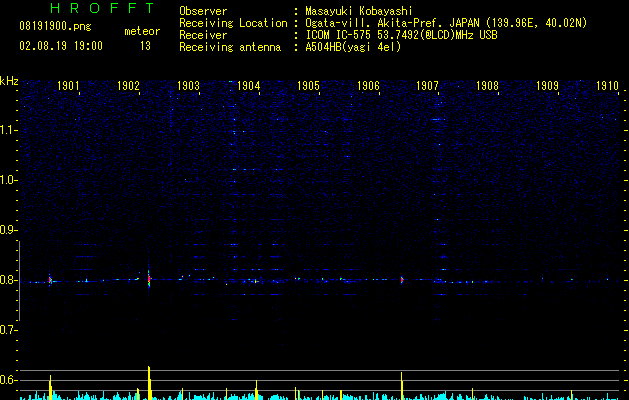Image resolution: width=629 pixels, height=400 pixels.
Task: Click observer name Masayuki Kobayashi
Action: coord(359,11)
